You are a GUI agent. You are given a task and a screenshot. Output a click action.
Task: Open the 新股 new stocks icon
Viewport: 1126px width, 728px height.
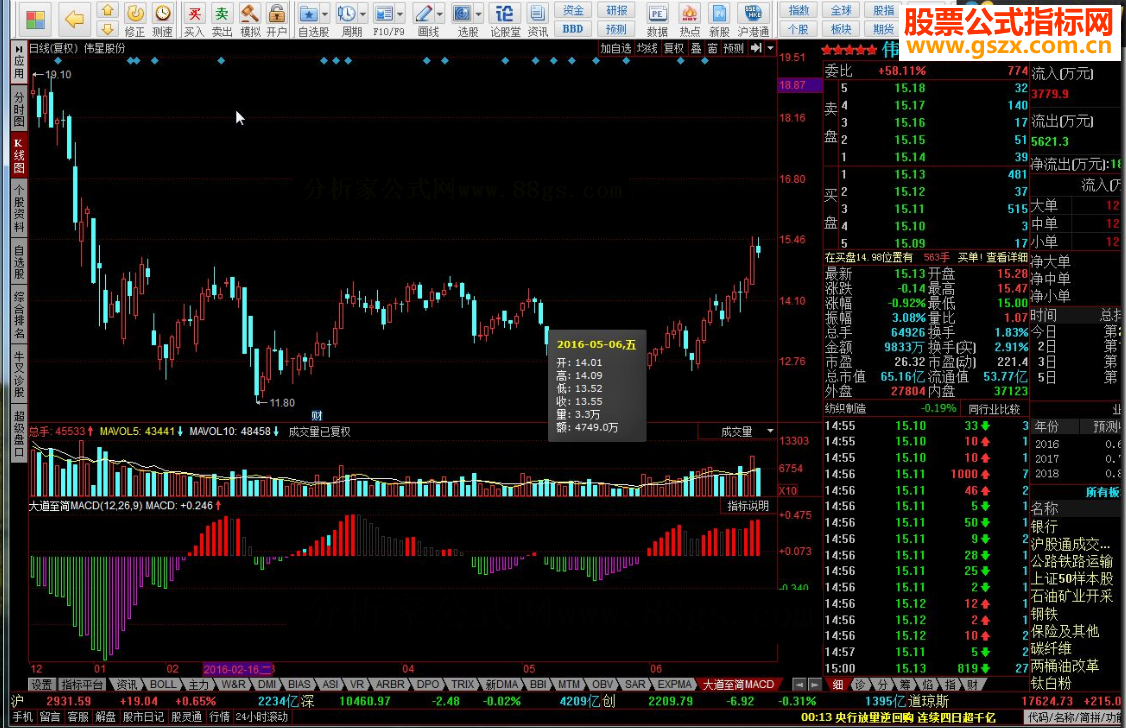coord(719,20)
